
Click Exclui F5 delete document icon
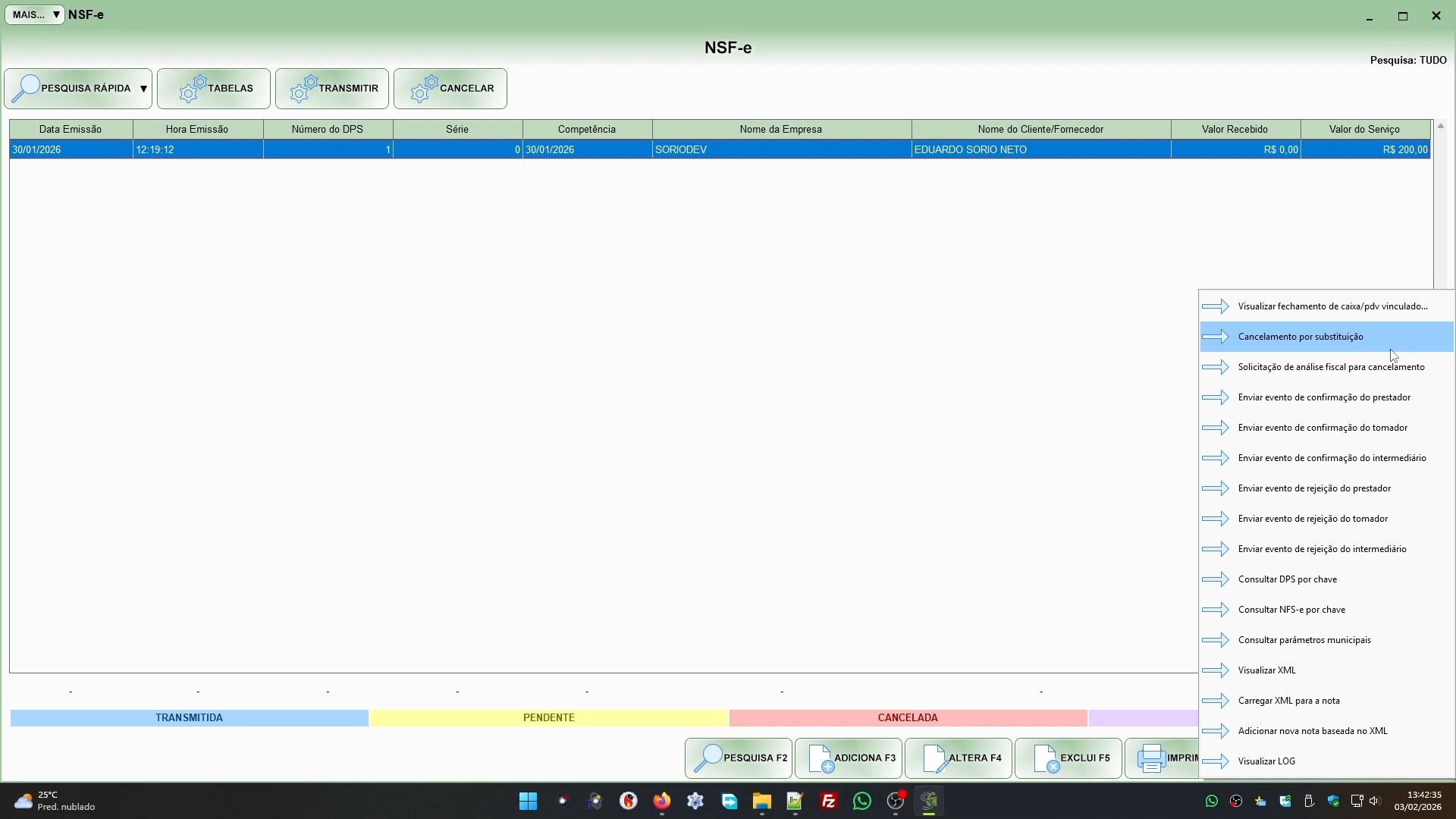pos(1046,758)
